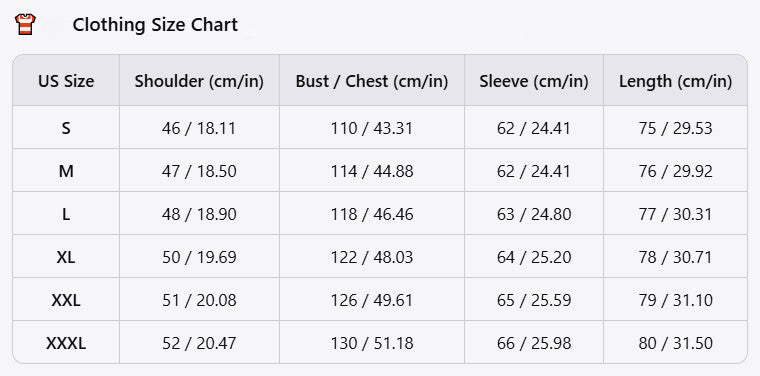The height and width of the screenshot is (376, 760).
Task: Click shoulder value 46 / 18.11
Action: [199, 128]
